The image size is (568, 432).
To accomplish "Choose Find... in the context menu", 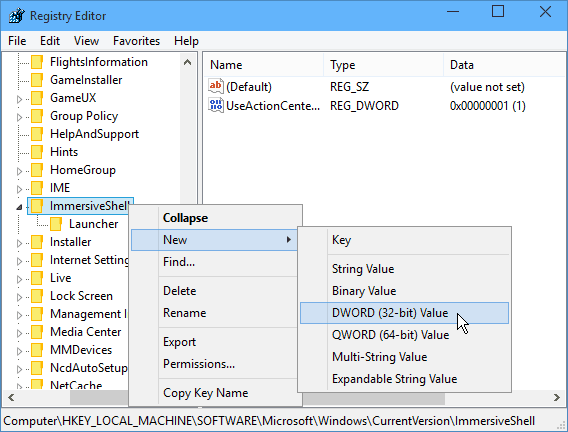I will pos(216,262).
